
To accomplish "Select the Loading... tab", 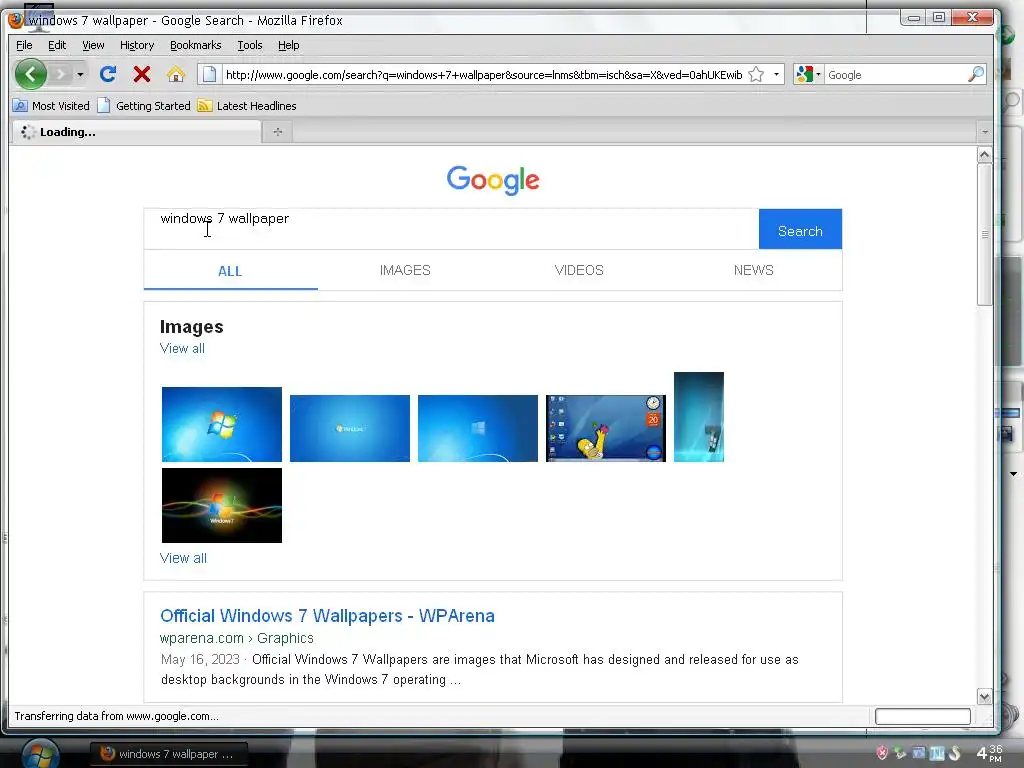I will pyautogui.click(x=136, y=132).
